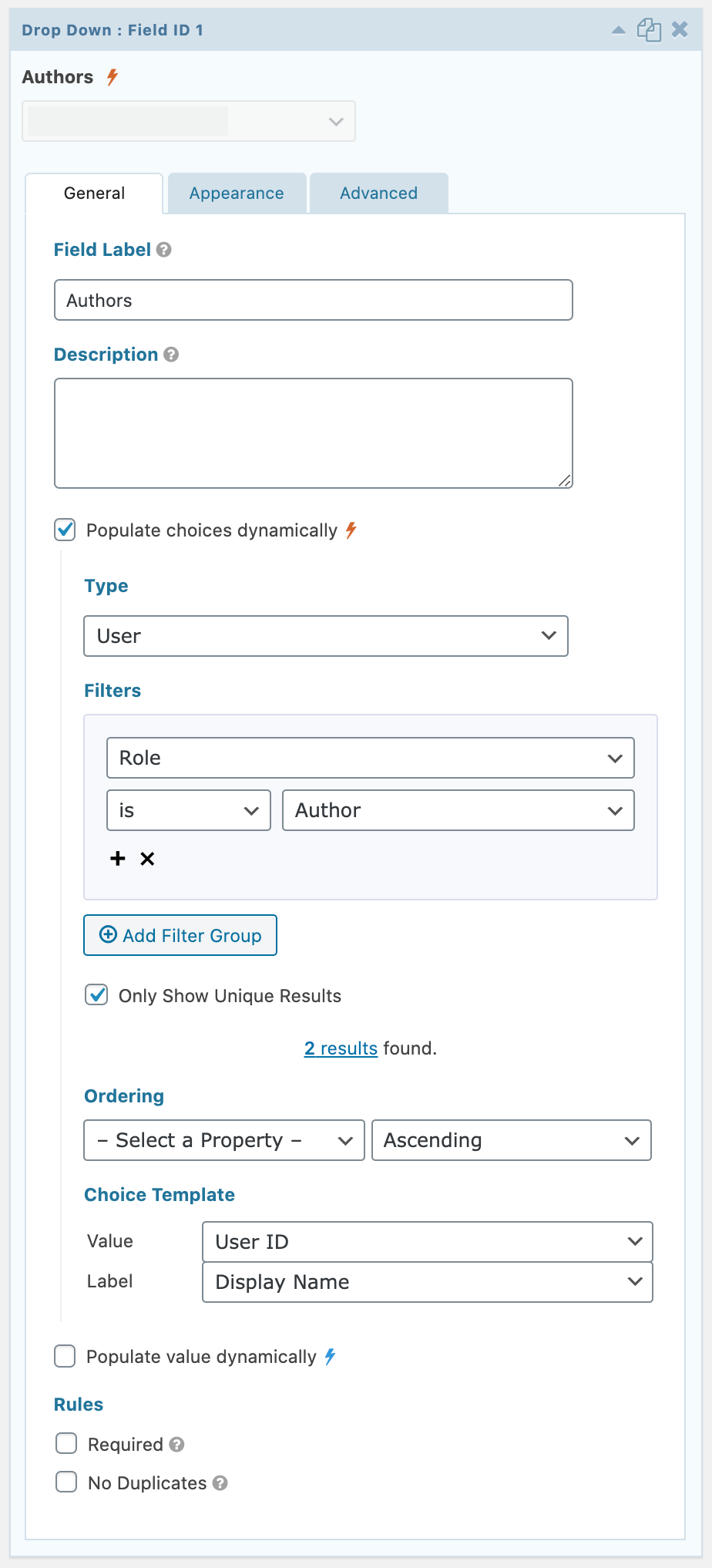This screenshot has width=712, height=1568.
Task: Open the Ascending order dropdown
Action: click(512, 1140)
